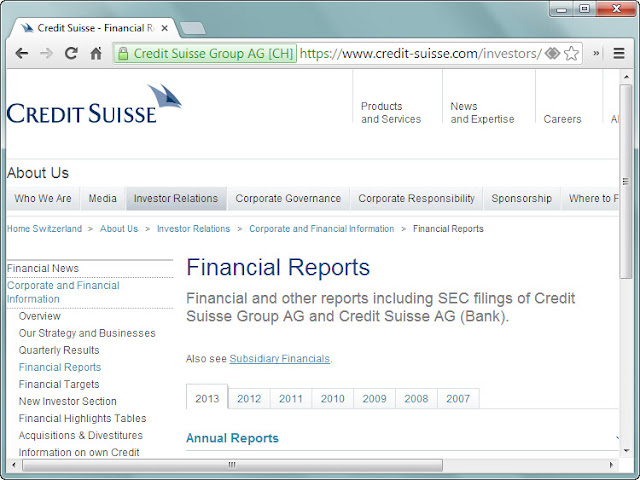The height and width of the screenshot is (480, 640).
Task: Open News and Expertise menu
Action: click(x=482, y=113)
